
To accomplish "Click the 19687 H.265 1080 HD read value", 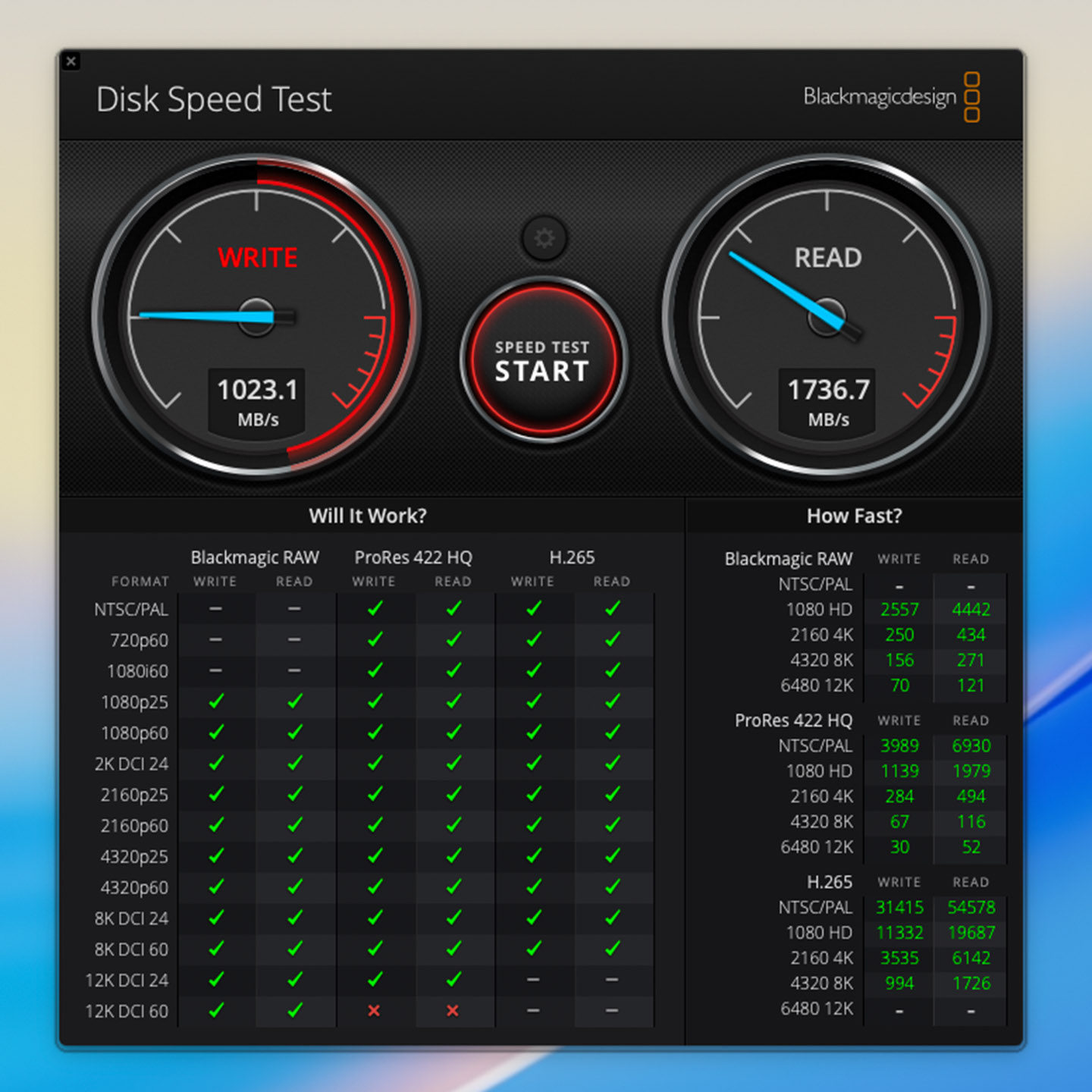I will coord(971,933).
